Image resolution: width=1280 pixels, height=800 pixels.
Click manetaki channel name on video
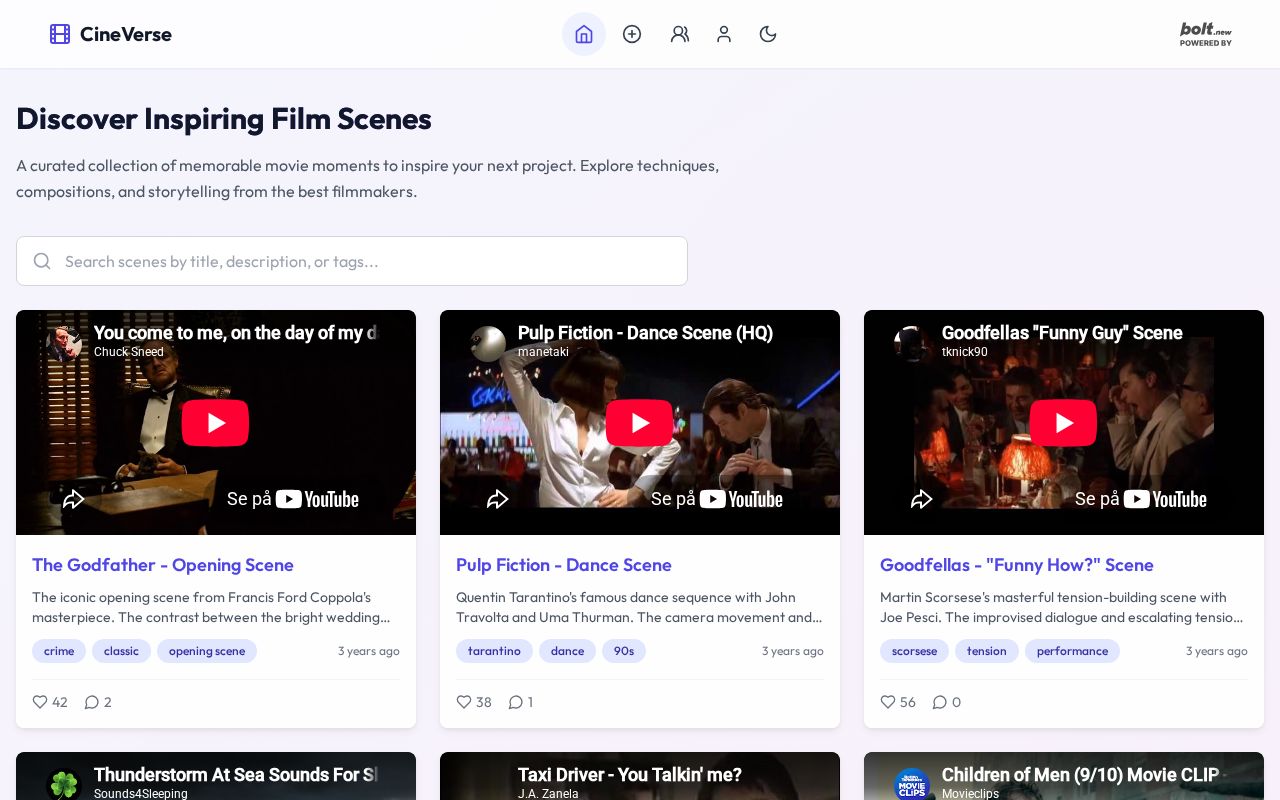543,352
